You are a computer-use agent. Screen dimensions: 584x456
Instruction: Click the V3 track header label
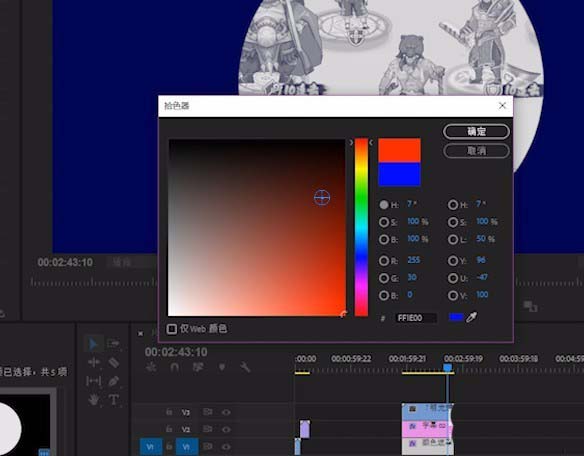coord(185,412)
